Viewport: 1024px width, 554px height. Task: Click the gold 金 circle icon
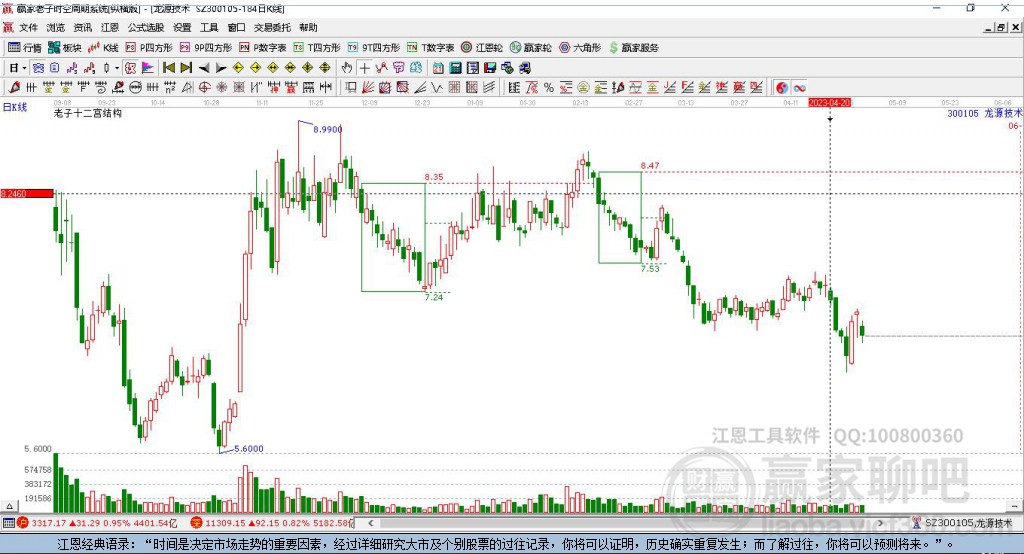[583, 87]
